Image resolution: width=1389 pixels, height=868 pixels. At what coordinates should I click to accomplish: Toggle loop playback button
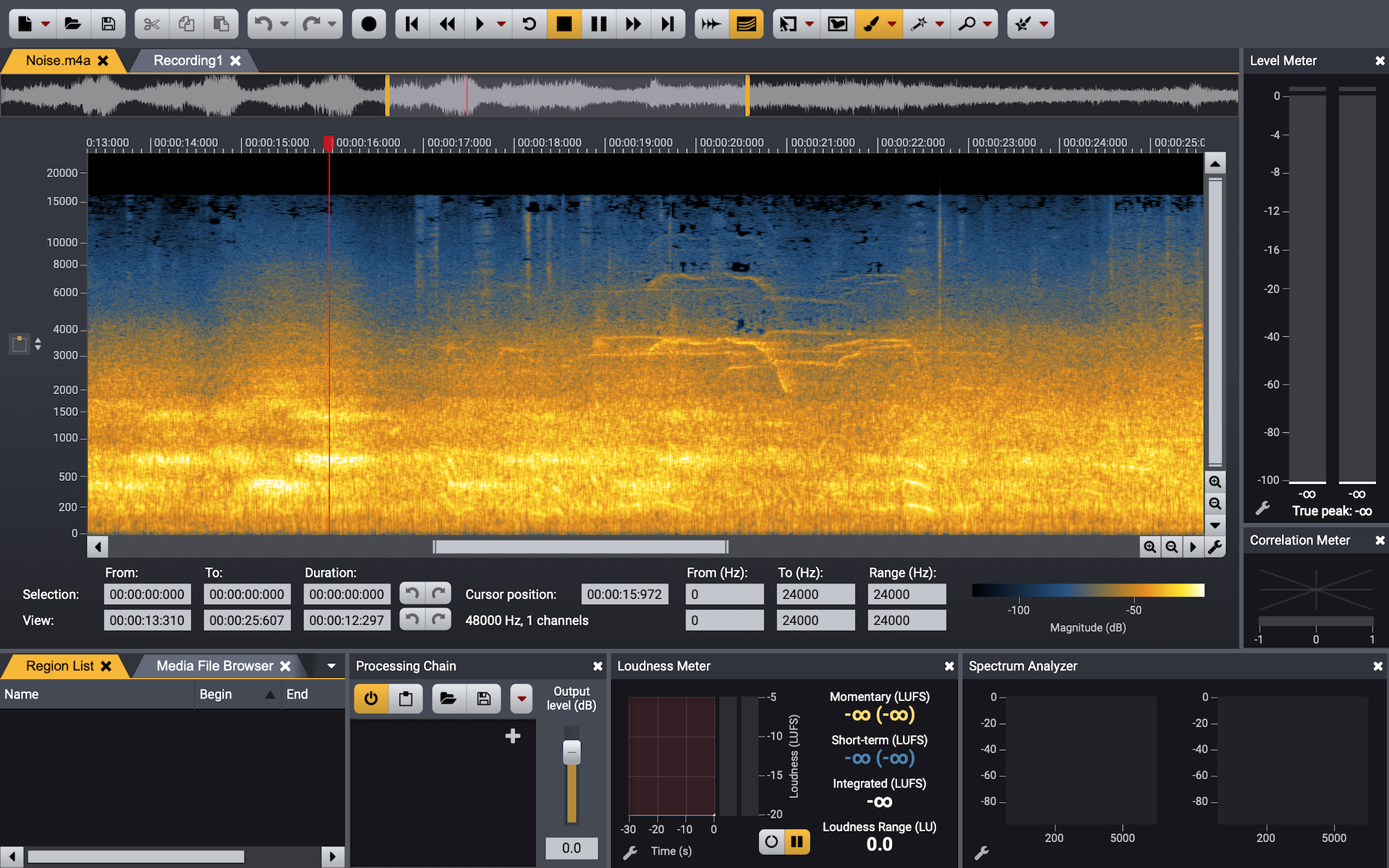click(x=530, y=24)
